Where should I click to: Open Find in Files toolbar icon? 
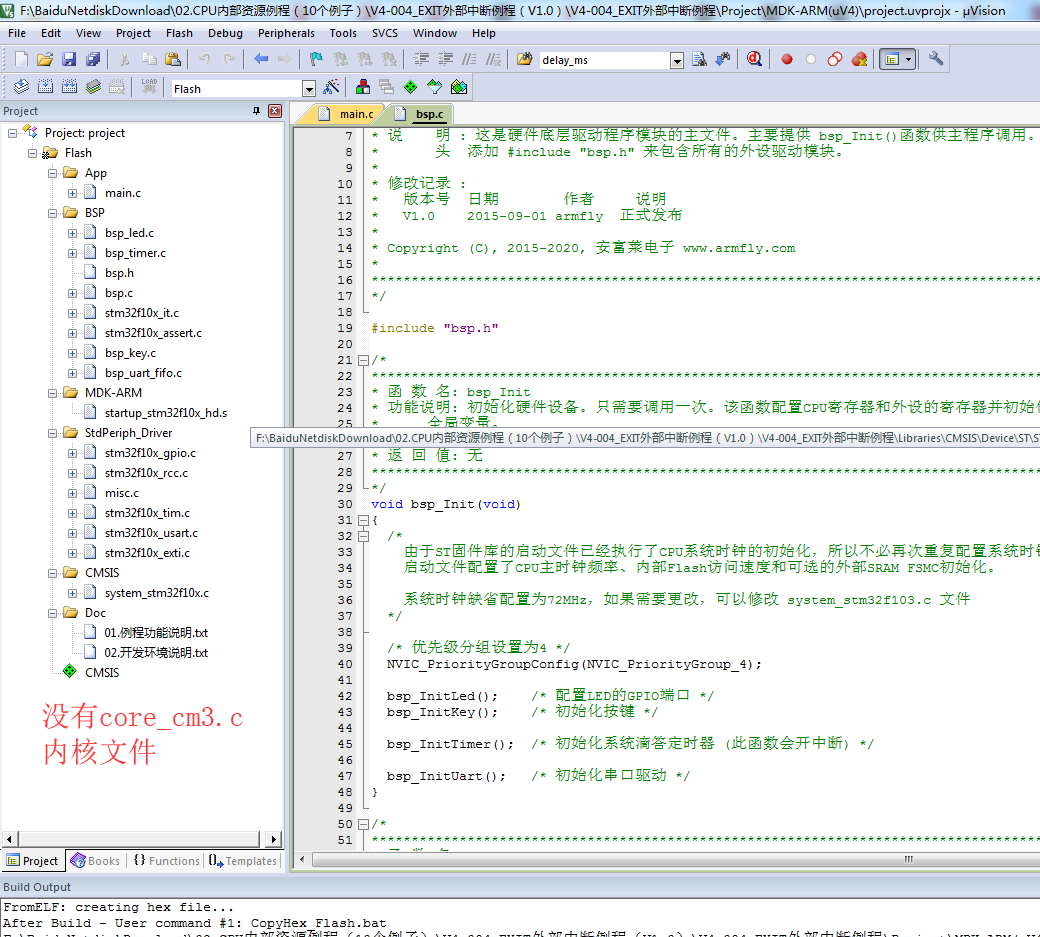524,60
